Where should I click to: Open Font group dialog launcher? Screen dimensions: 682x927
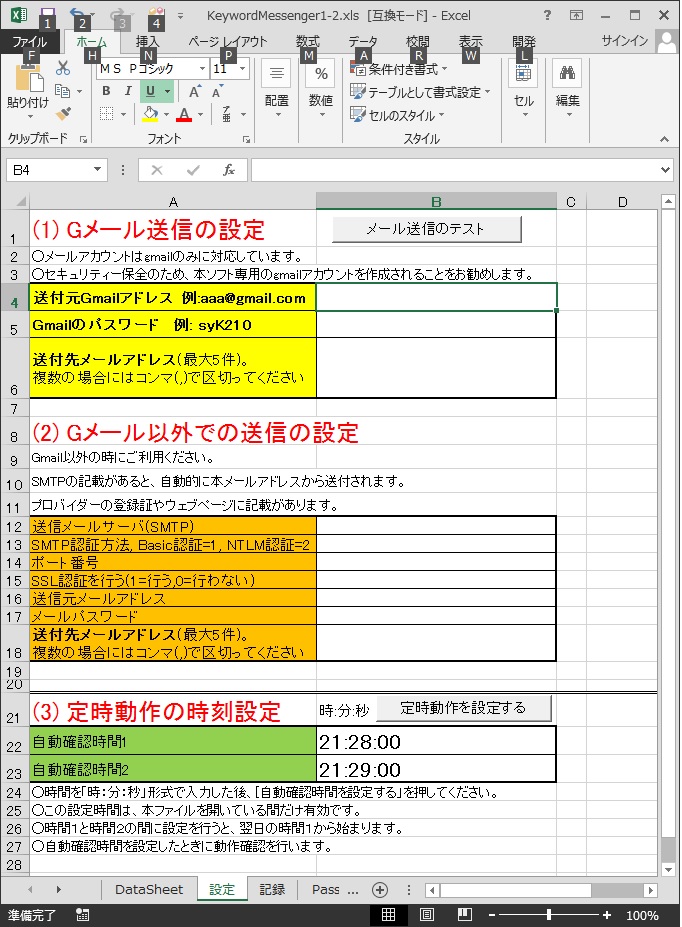pos(246,140)
